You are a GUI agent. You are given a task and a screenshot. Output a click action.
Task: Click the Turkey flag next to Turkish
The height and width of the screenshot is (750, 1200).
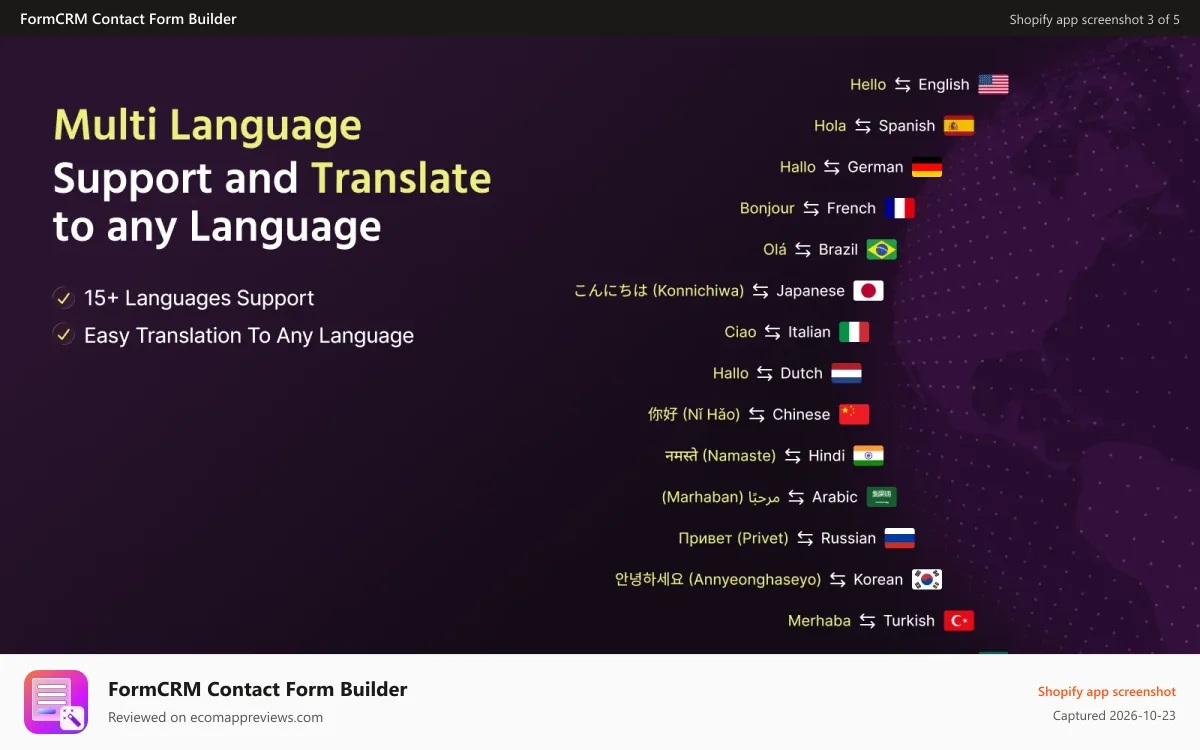click(959, 621)
